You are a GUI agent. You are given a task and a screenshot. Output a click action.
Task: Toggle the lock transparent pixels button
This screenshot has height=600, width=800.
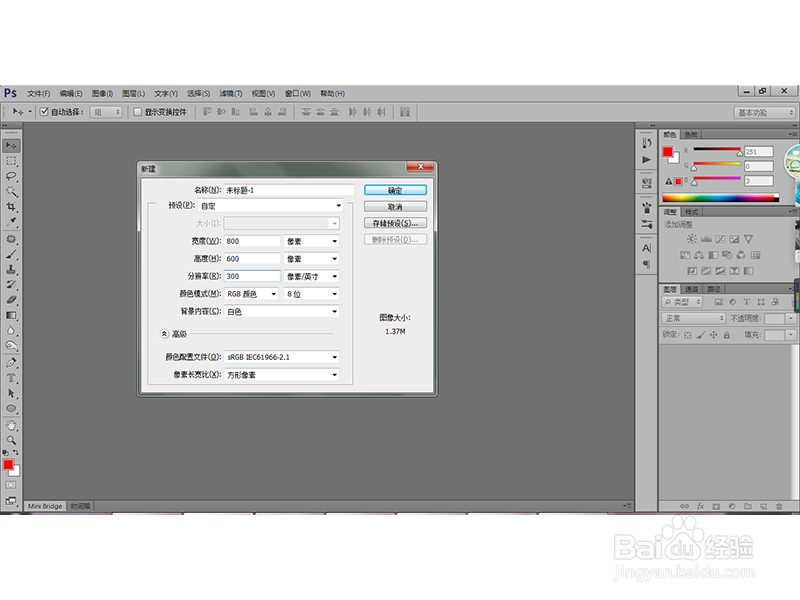688,335
